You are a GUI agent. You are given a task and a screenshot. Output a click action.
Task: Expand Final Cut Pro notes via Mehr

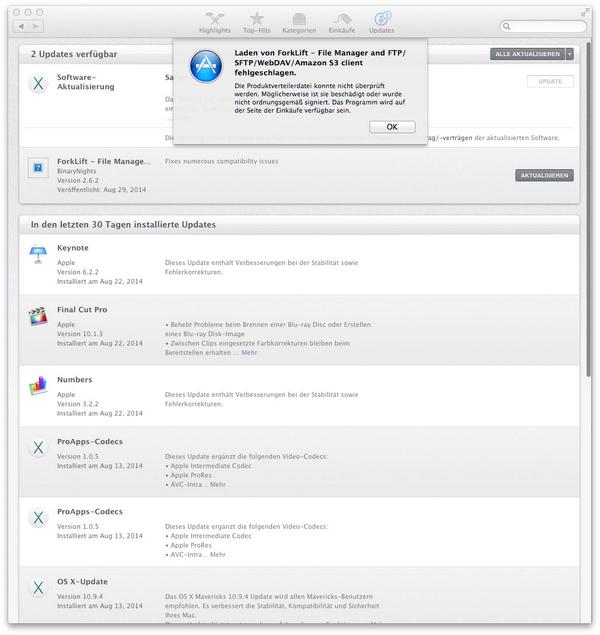tap(249, 352)
